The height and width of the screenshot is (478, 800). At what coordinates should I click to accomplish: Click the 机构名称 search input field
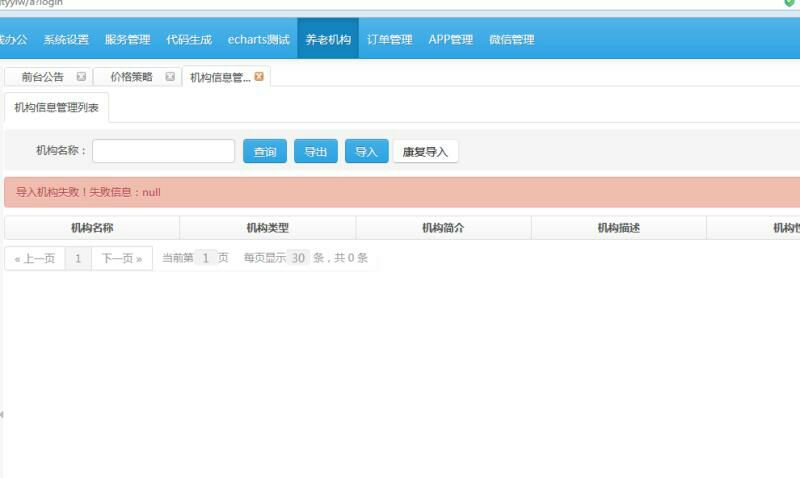pyautogui.click(x=163, y=151)
